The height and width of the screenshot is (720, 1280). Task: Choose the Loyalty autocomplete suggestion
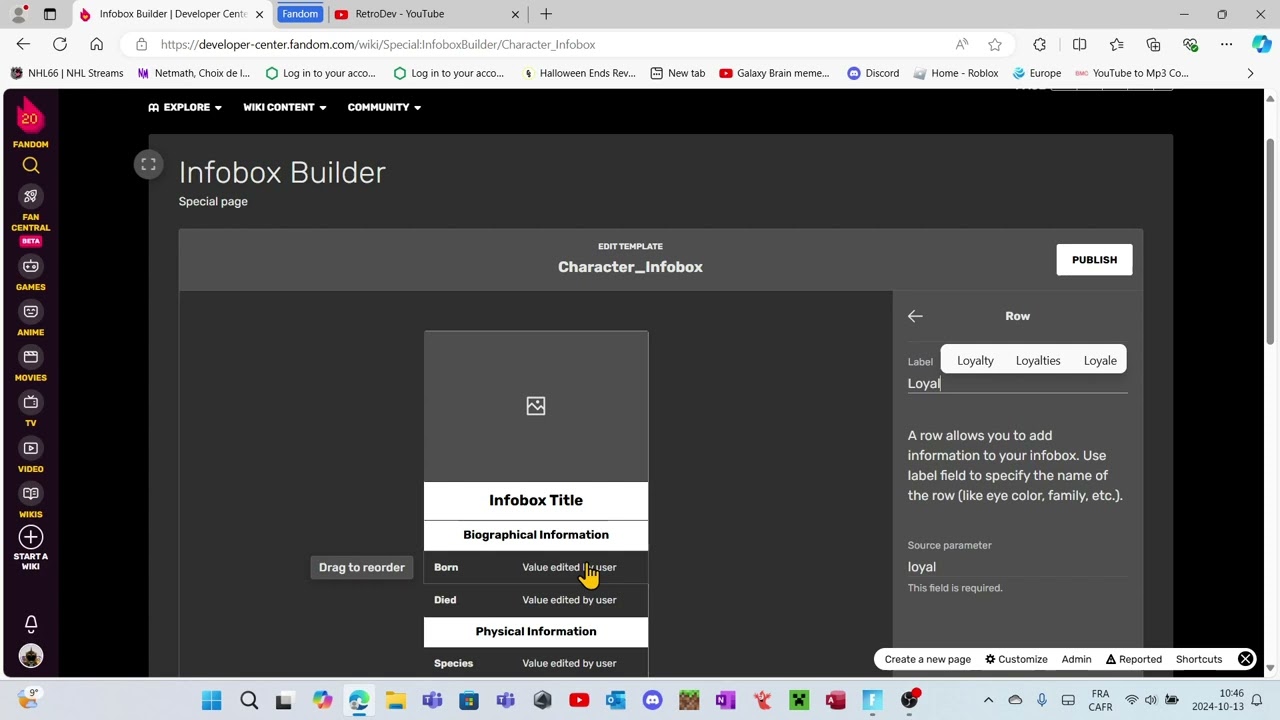975,361
